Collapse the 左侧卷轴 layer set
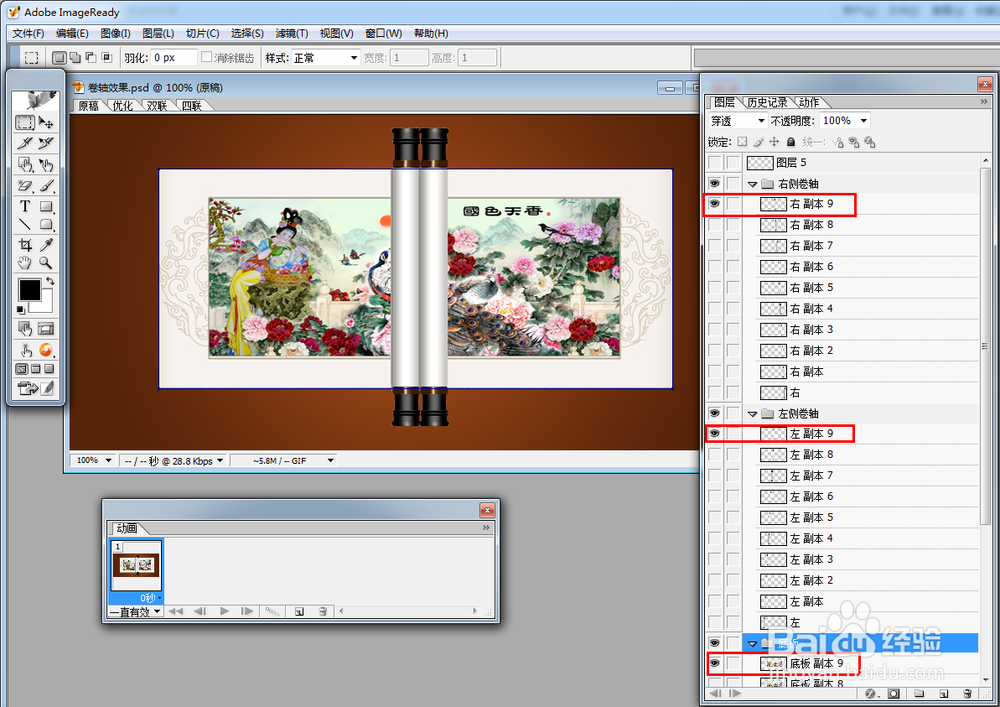Screen dimensions: 1000x707 click(x=753, y=414)
